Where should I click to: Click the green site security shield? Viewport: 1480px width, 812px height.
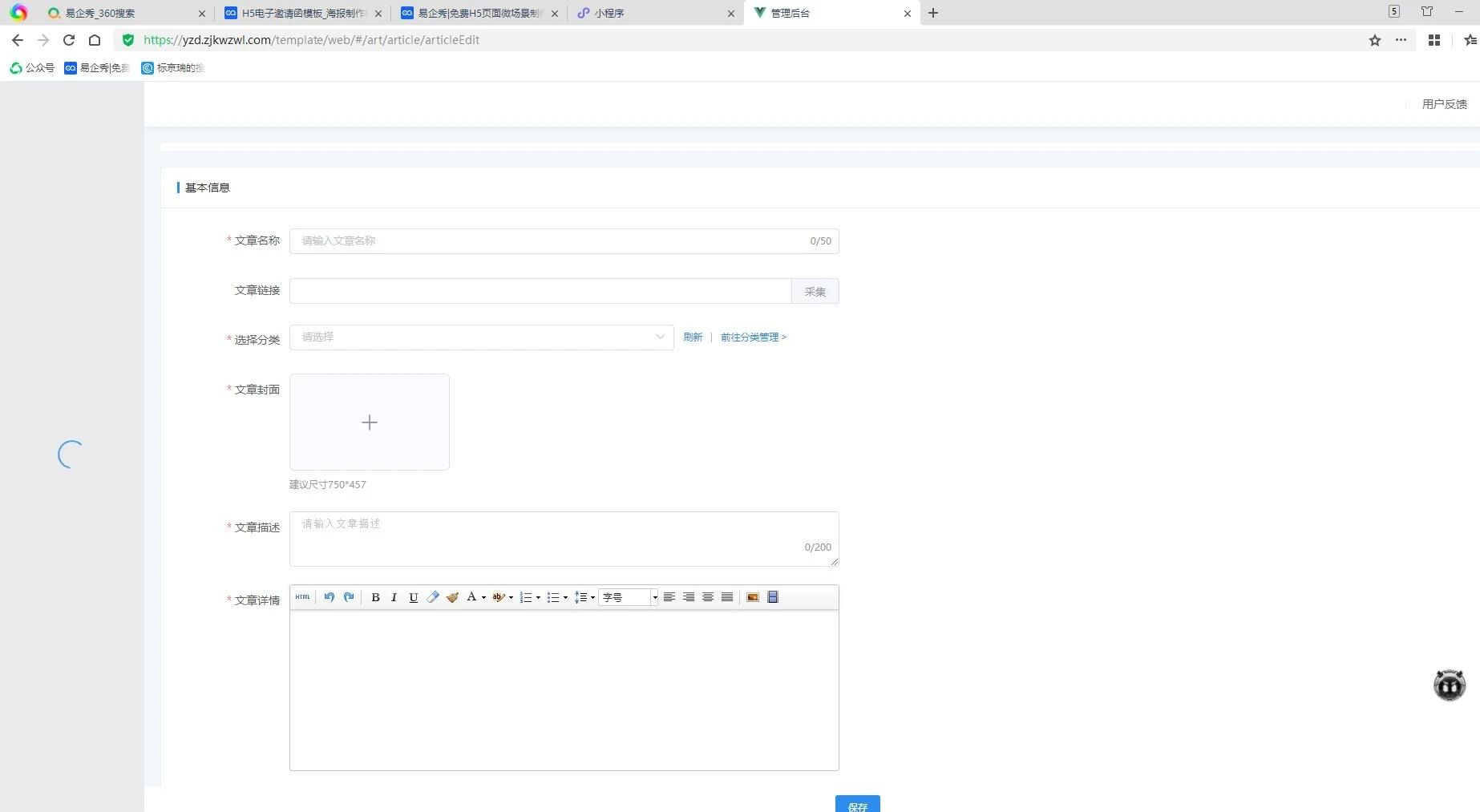tap(128, 40)
